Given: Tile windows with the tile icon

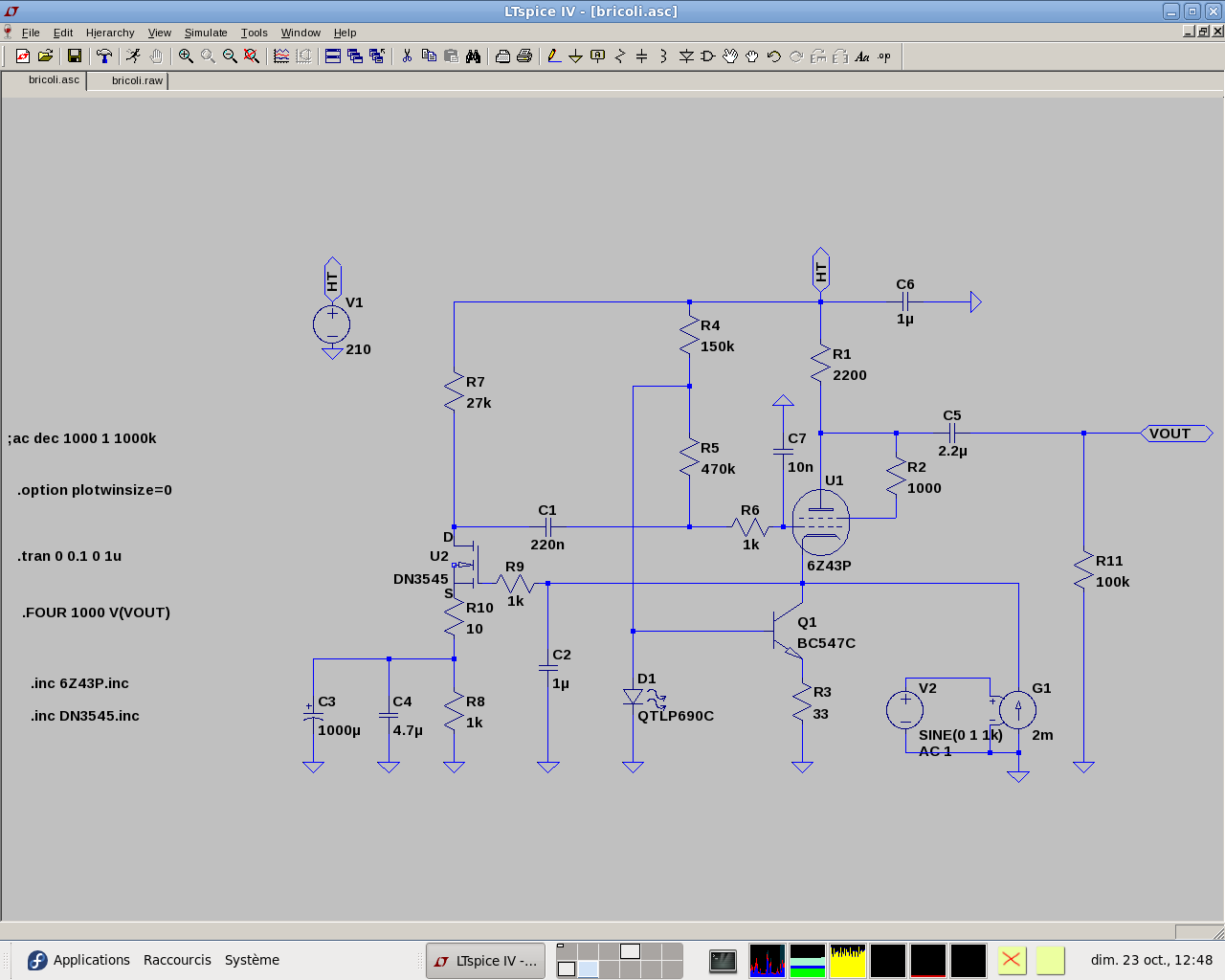Looking at the screenshot, I should (x=333, y=56).
